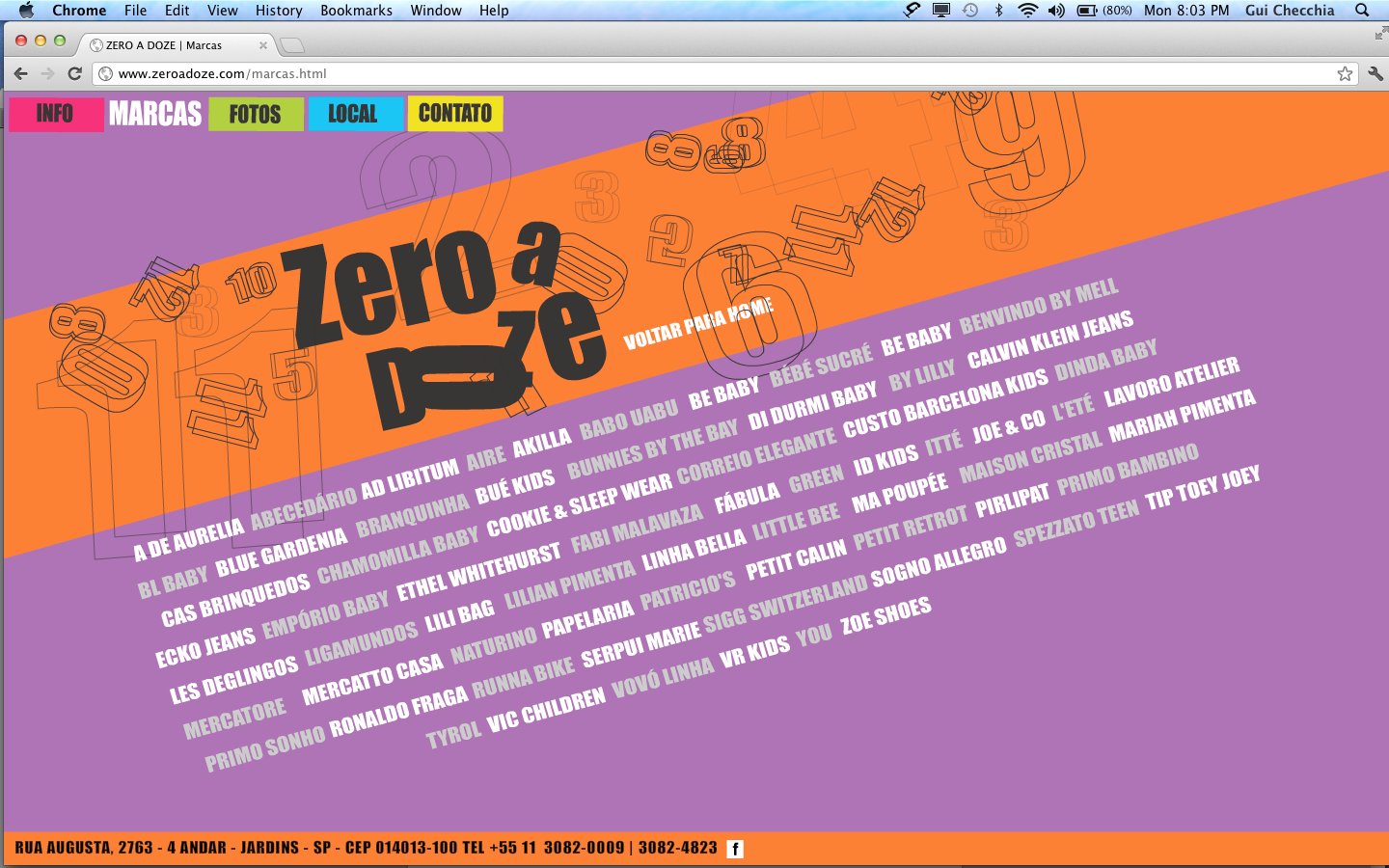Screen dimensions: 1389x868
Task: Open the MERCATTO CASA brand
Action: tap(372, 679)
